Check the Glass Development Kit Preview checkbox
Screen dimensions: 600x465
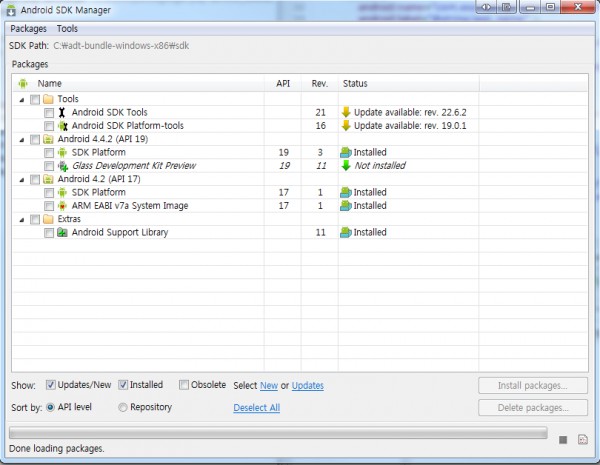49,166
